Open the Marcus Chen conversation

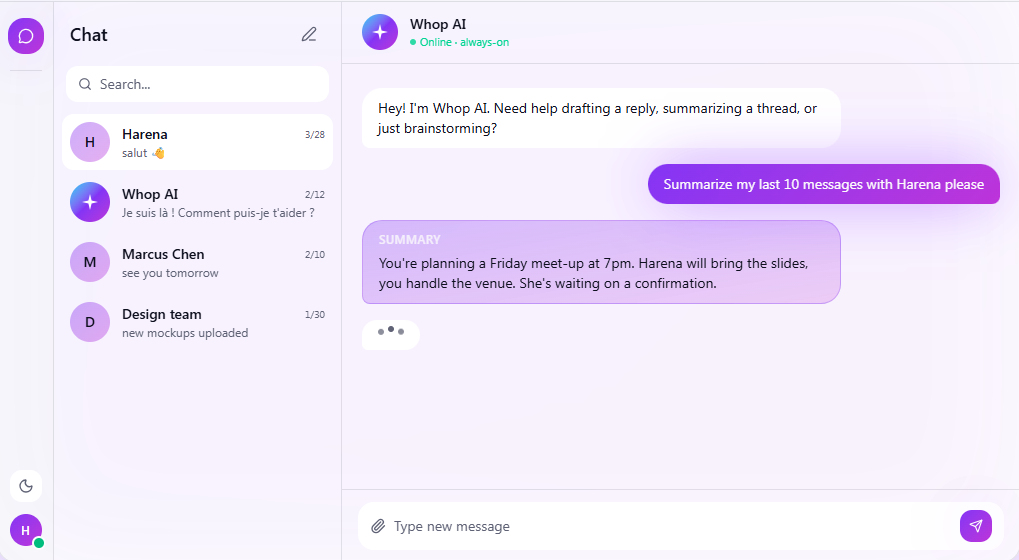[198, 262]
